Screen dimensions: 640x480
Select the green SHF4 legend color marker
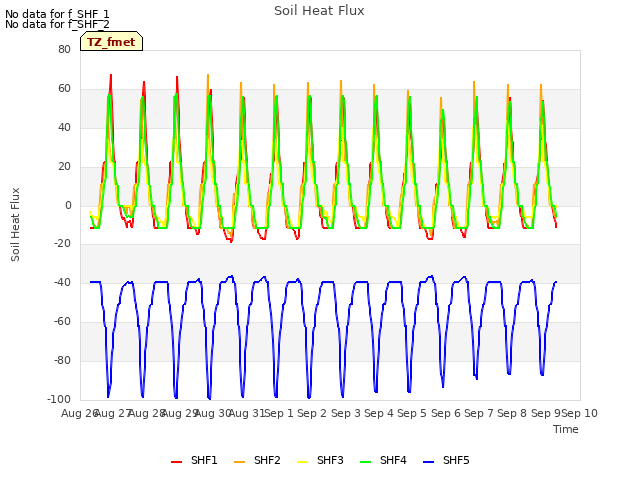tap(365, 462)
